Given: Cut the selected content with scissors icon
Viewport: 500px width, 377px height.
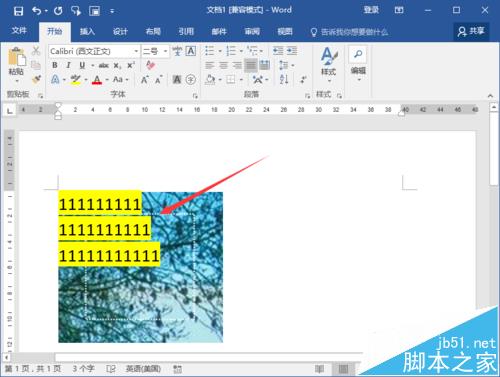Looking at the screenshot, I should pos(36,51).
